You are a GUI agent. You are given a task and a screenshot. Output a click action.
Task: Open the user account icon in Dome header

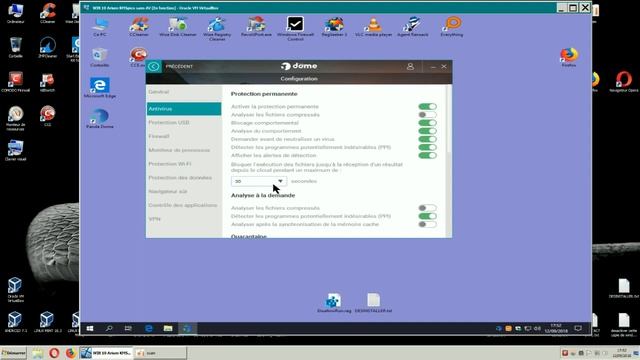410,66
